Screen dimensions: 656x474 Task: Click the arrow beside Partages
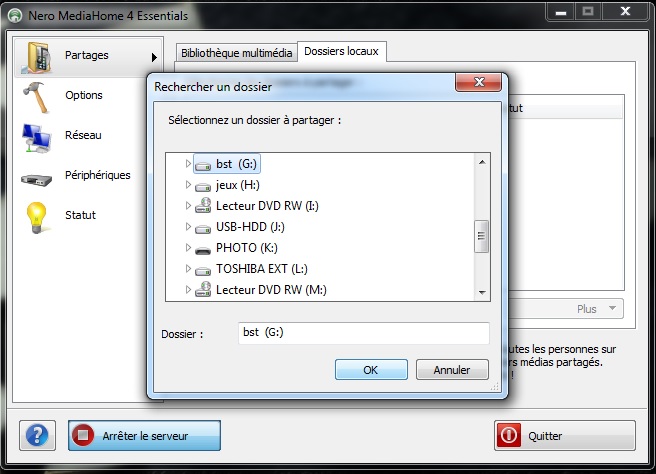(154, 57)
